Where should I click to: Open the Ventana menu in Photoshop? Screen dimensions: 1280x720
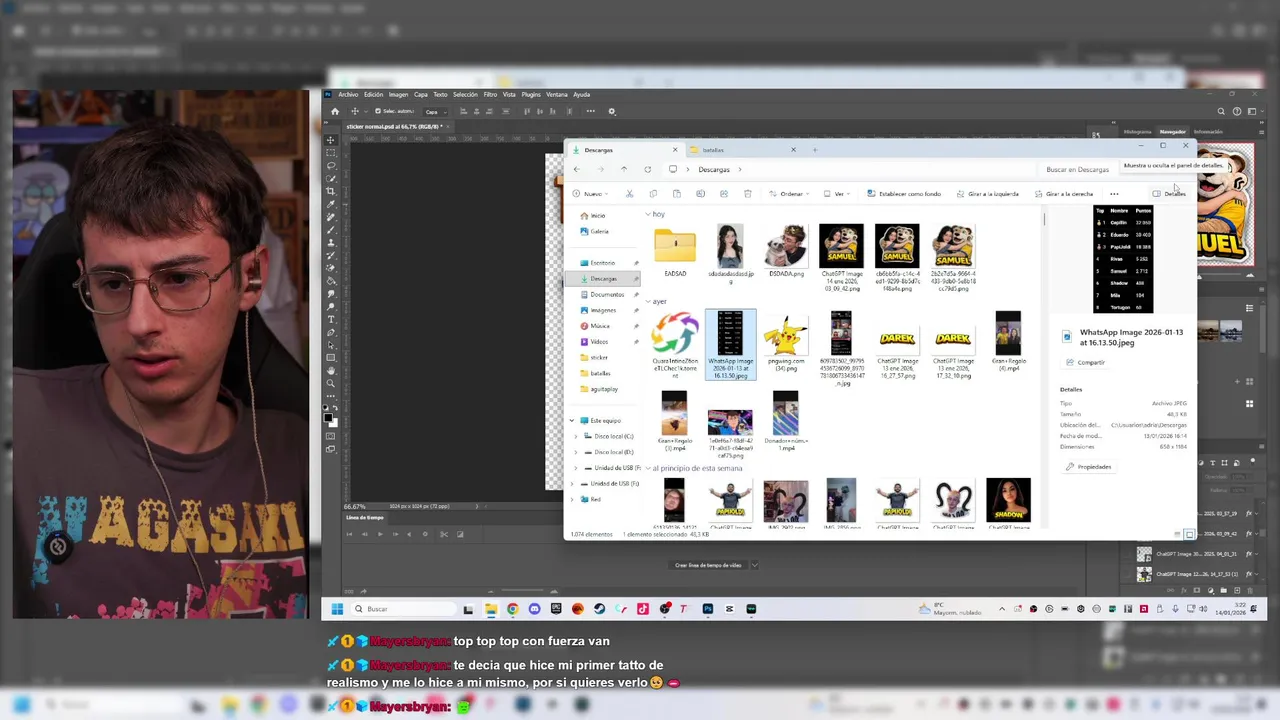557,95
